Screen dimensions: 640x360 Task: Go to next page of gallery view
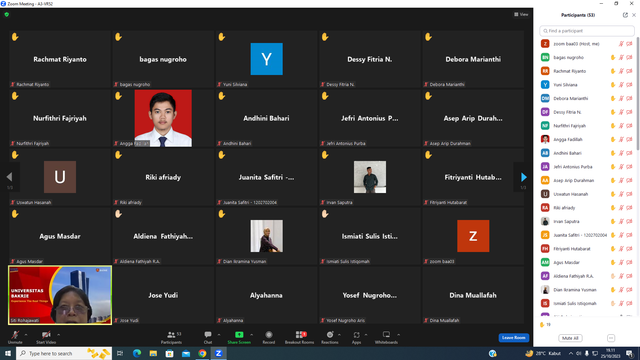[x=524, y=177]
